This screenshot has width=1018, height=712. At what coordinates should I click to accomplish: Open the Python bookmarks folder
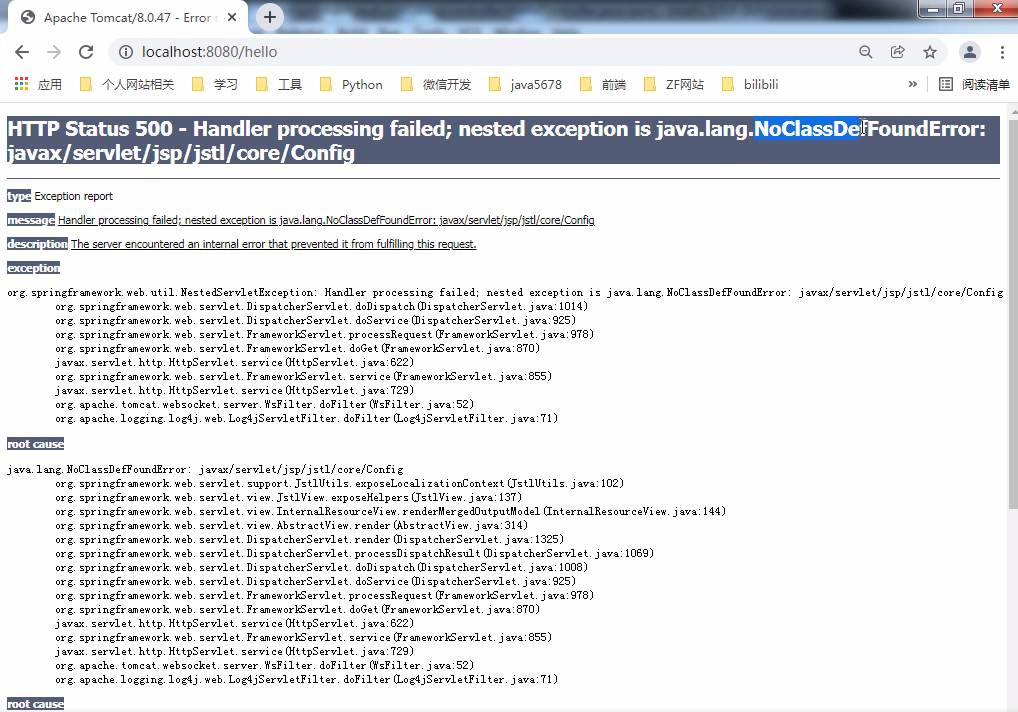point(351,84)
